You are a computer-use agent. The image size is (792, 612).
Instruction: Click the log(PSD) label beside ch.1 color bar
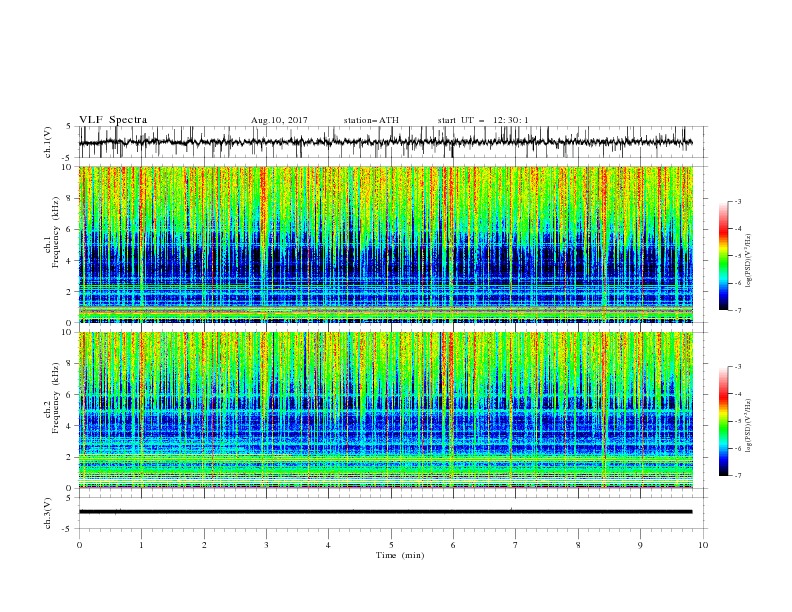click(x=749, y=261)
